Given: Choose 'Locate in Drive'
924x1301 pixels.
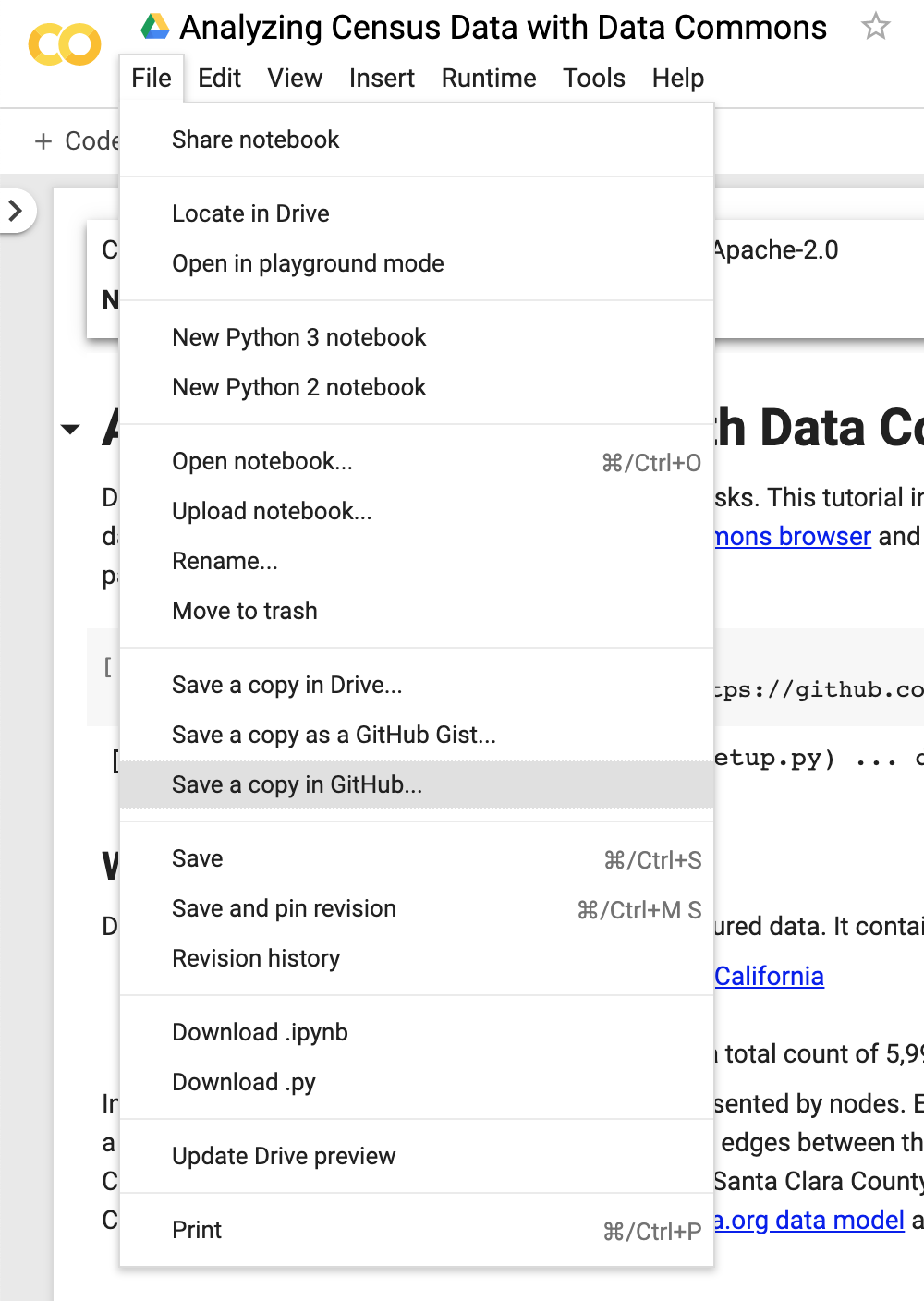Looking at the screenshot, I should pos(250,213).
